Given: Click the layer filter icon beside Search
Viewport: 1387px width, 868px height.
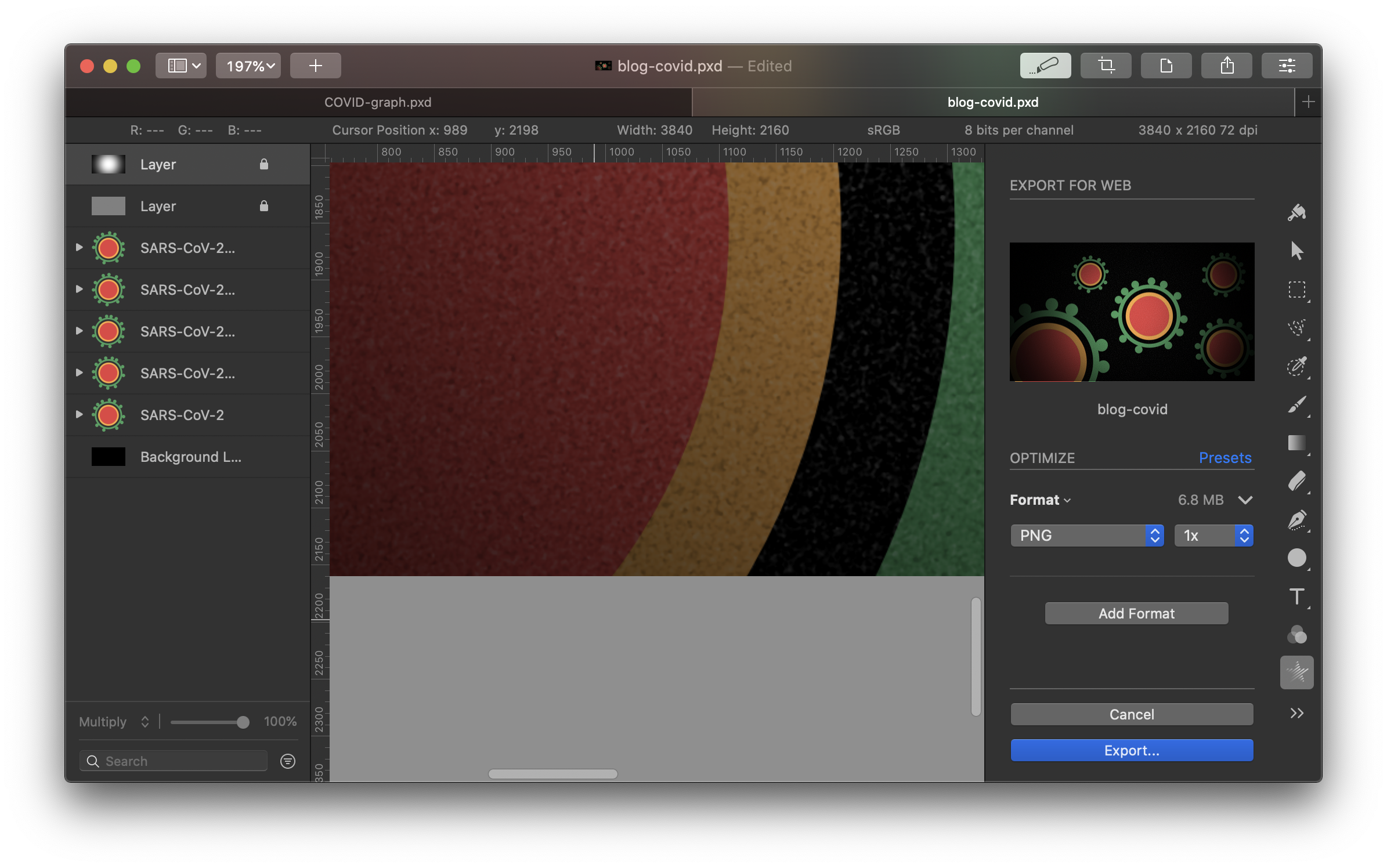Looking at the screenshot, I should pos(288,761).
